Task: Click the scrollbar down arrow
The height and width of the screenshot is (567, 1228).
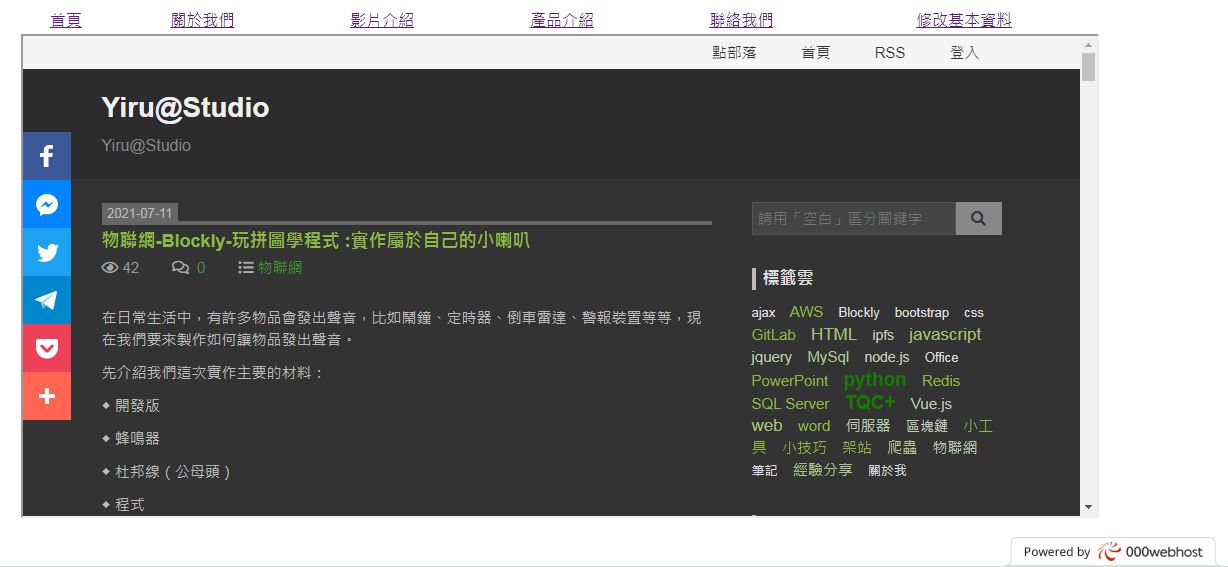Action: [x=1088, y=508]
